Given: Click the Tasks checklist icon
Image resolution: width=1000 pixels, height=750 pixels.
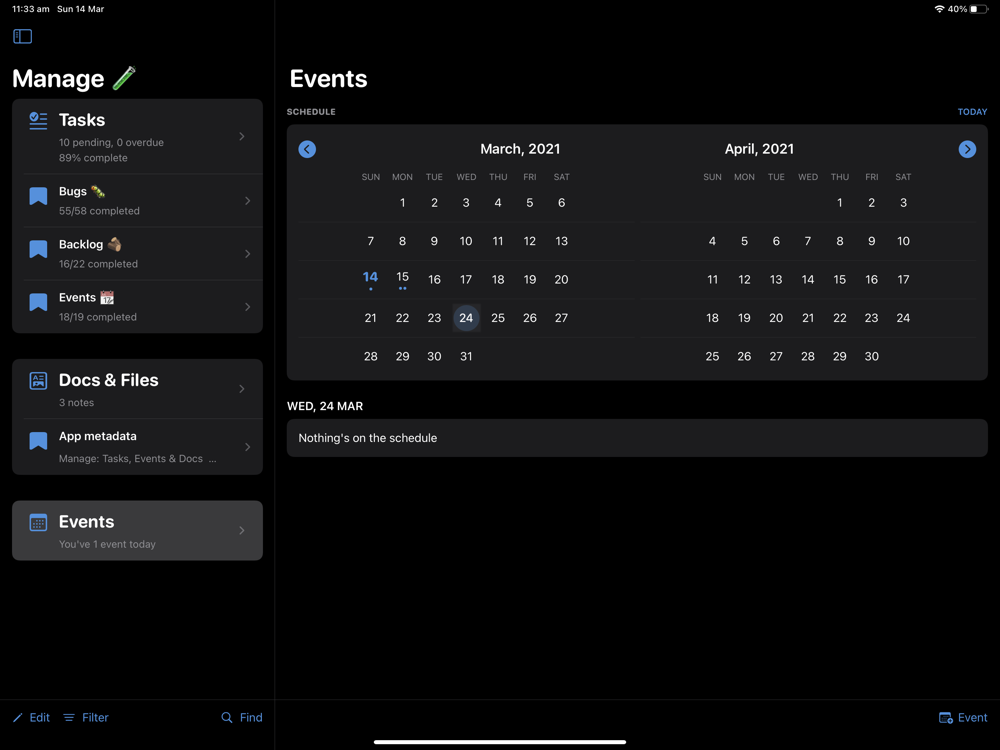Looking at the screenshot, I should [x=38, y=121].
